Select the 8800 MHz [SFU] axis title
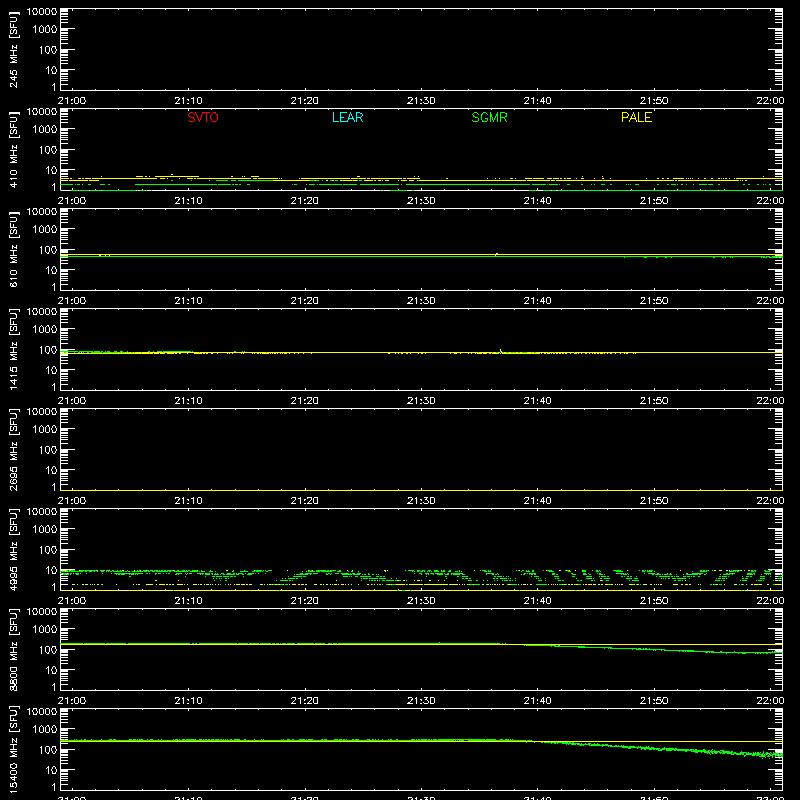The image size is (800, 800). click(x=13, y=649)
